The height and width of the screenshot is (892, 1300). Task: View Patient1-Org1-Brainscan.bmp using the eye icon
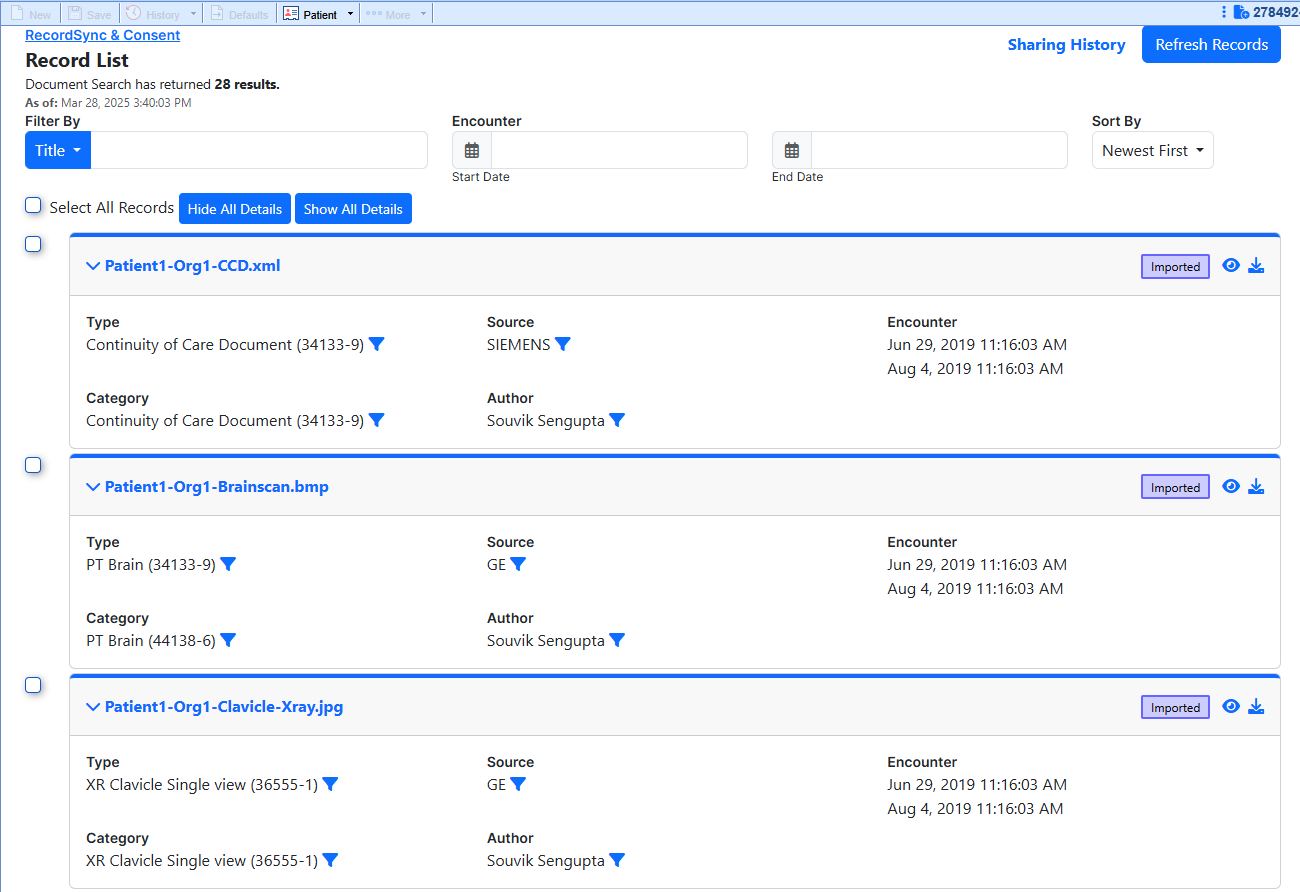tap(1231, 486)
